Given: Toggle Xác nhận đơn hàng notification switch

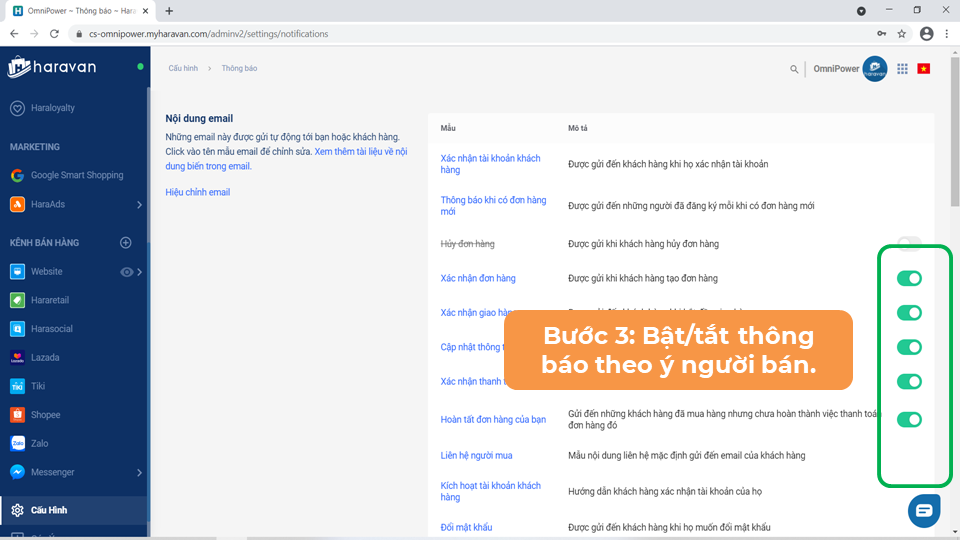Looking at the screenshot, I should pyautogui.click(x=908, y=279).
